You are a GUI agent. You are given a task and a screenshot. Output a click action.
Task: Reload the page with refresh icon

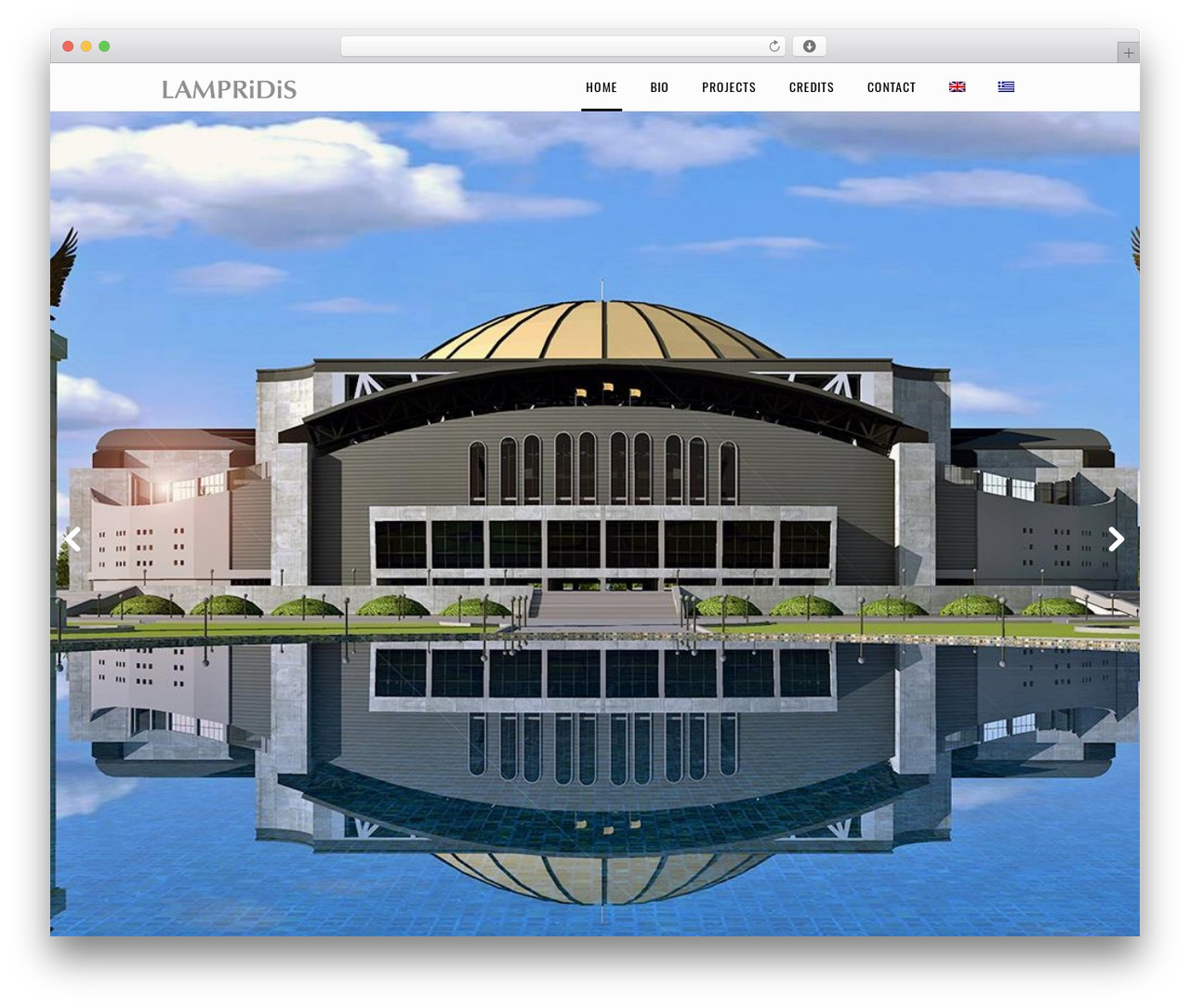click(773, 46)
